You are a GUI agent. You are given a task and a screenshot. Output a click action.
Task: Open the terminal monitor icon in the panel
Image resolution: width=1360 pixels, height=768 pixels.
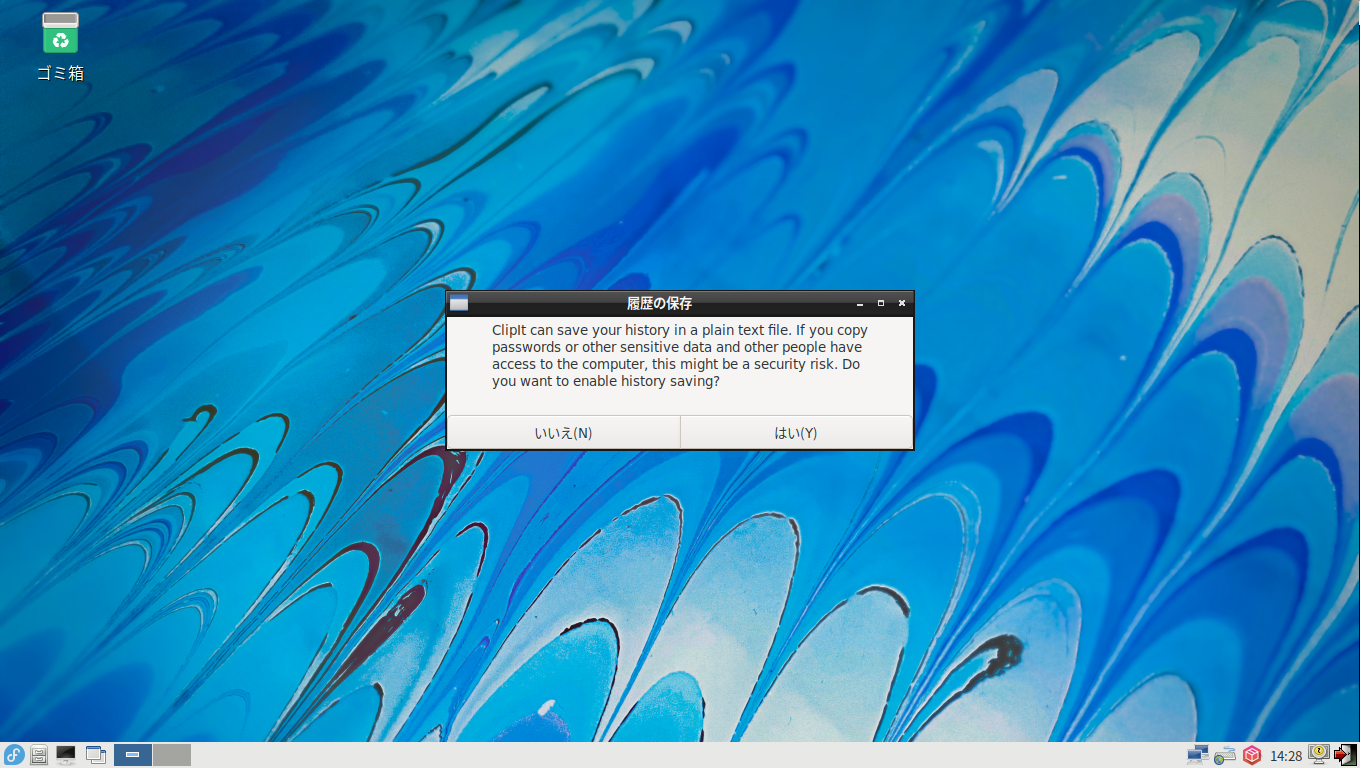(67, 755)
